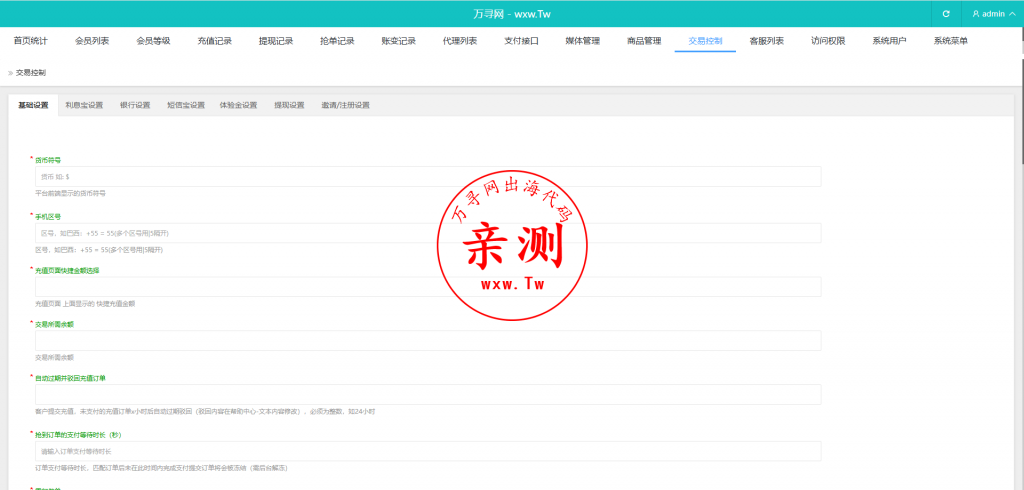Click the 手机区号 field label
Viewport: 1024px width, 490px height.
click(48, 216)
